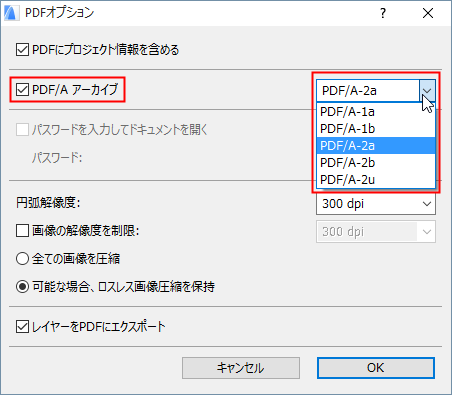Select 可能な場合、ロスレス画像圧縮を保持 radio button
Image resolution: width=452 pixels, height=395 pixels.
[22, 286]
